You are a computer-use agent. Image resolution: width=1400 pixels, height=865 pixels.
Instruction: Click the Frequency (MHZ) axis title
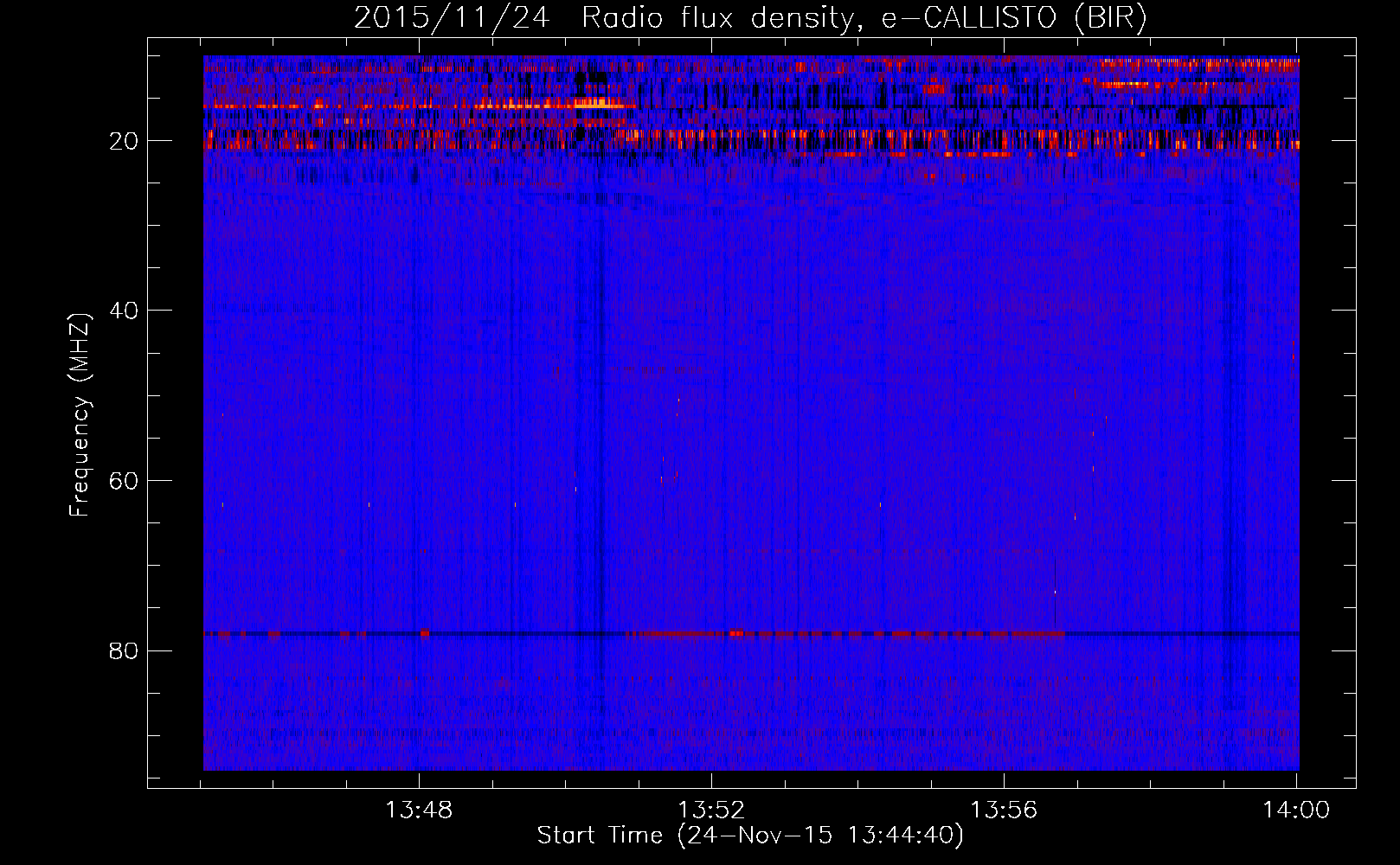pyautogui.click(x=80, y=415)
